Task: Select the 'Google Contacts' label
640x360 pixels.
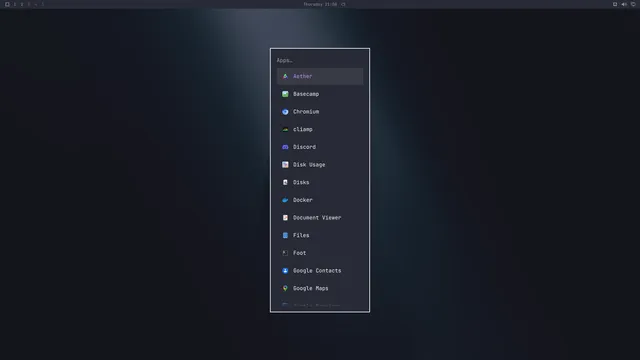Action: [317, 271]
